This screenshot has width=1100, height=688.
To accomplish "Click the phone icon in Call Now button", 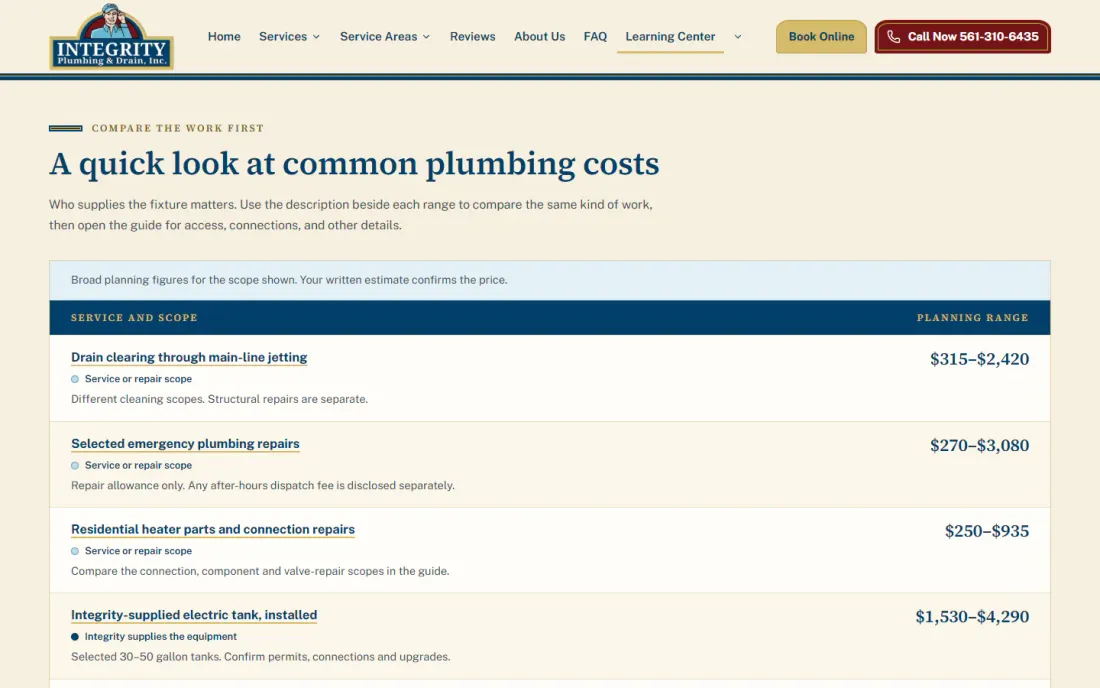I will [893, 36].
